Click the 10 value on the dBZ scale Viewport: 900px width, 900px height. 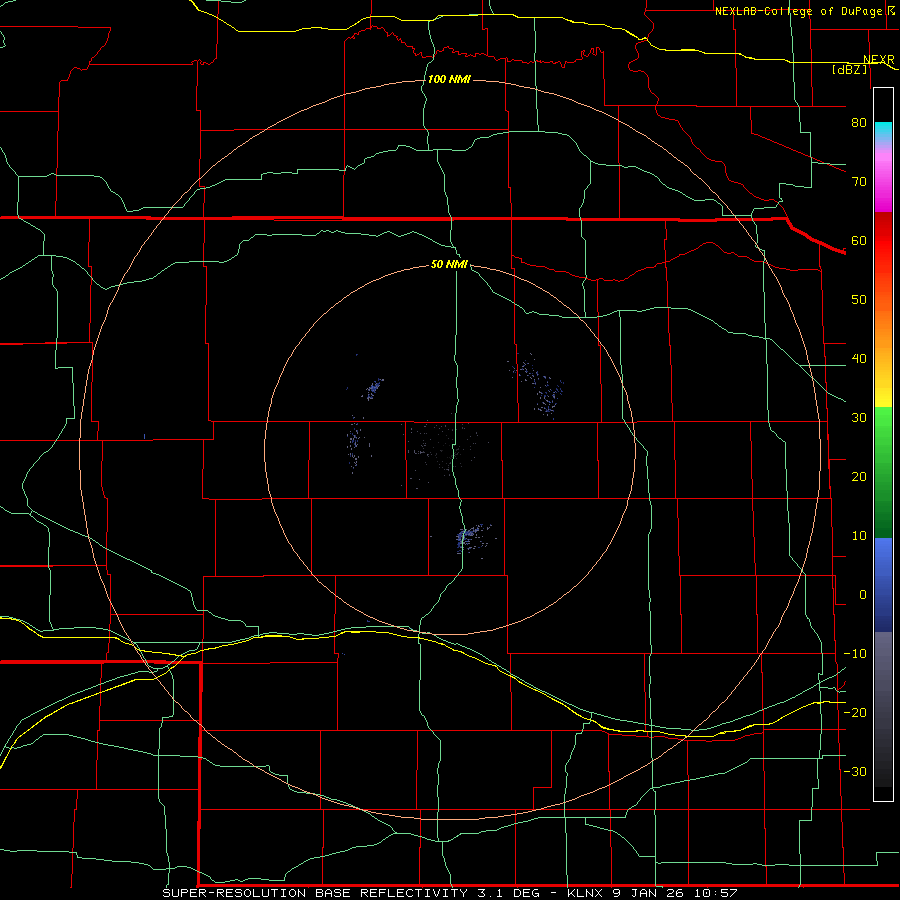click(859, 536)
